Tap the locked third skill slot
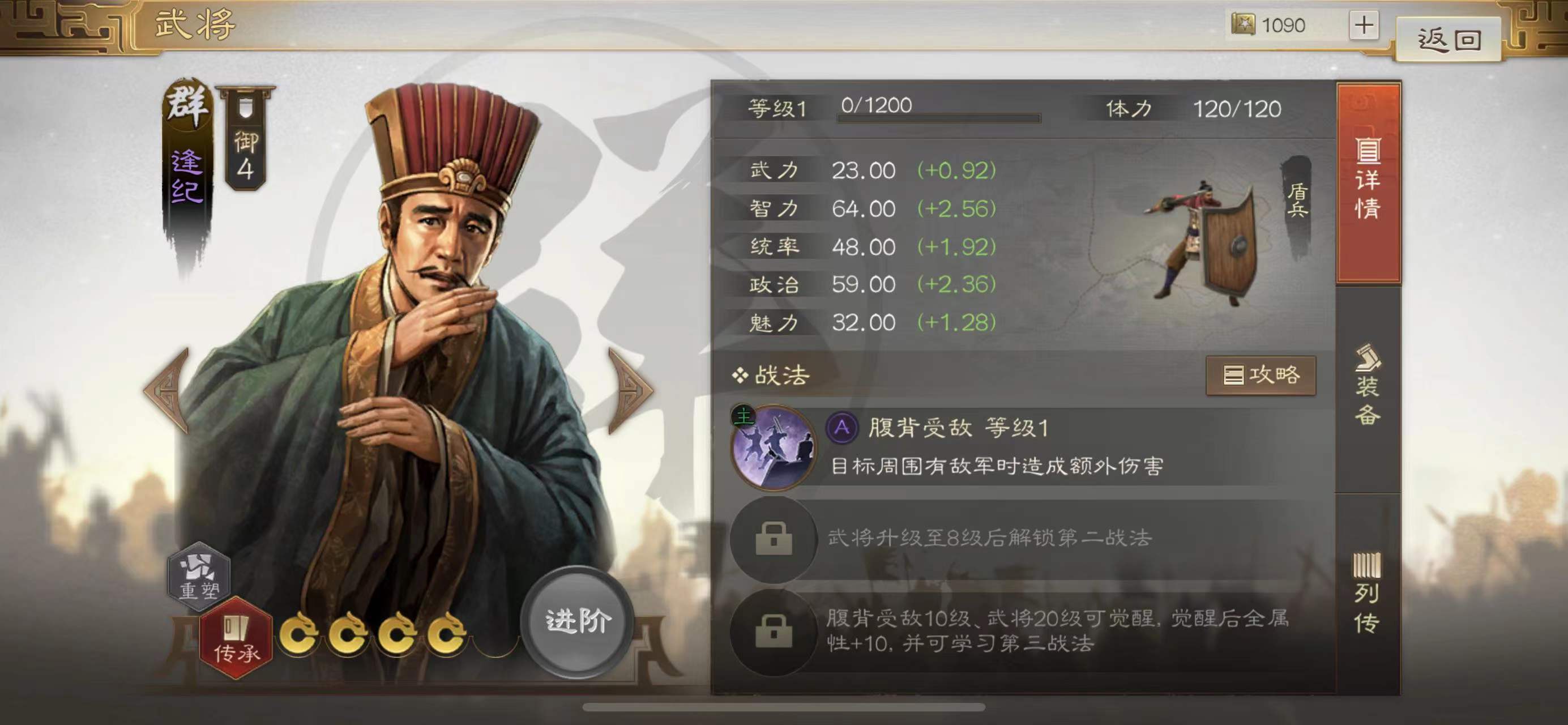Viewport: 1568px width, 725px height. pos(774,630)
